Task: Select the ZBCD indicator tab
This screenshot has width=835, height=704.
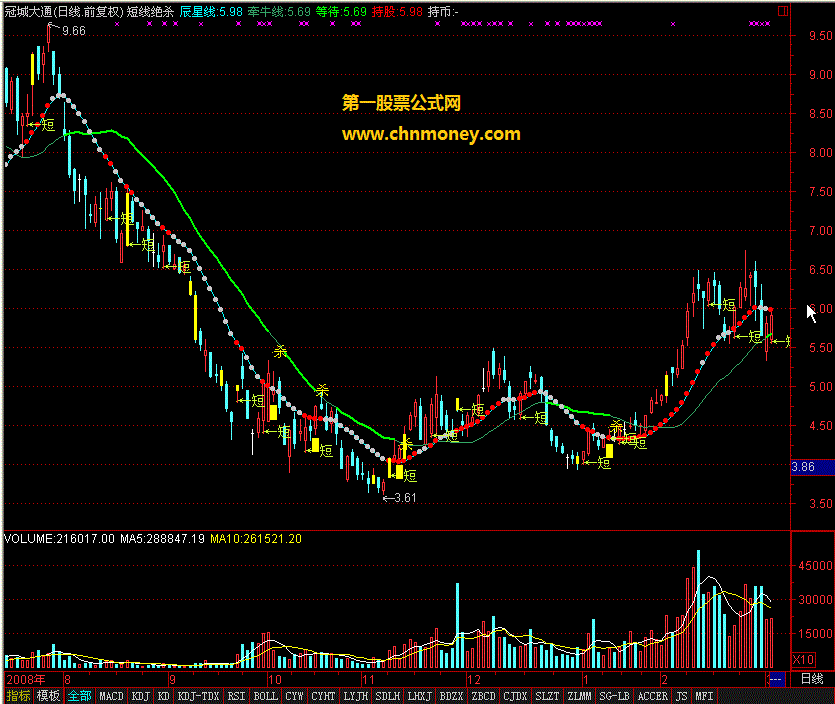Action: 483,696
